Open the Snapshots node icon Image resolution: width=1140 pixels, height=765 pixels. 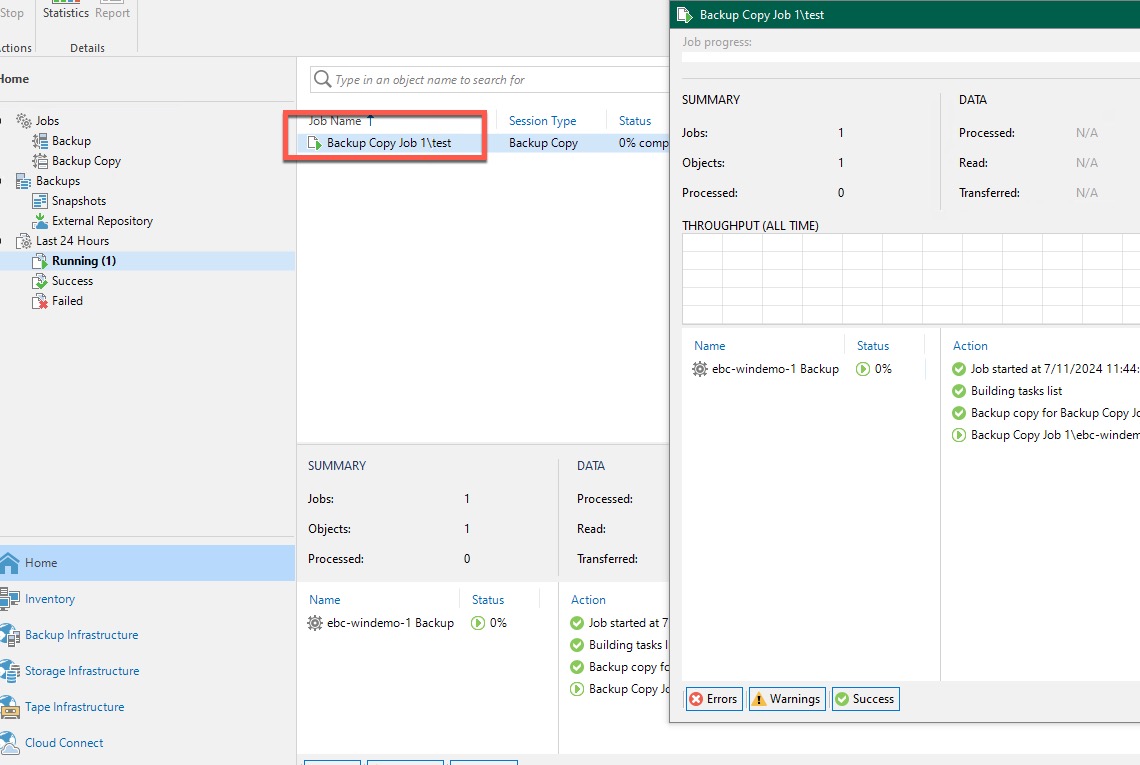(40, 201)
